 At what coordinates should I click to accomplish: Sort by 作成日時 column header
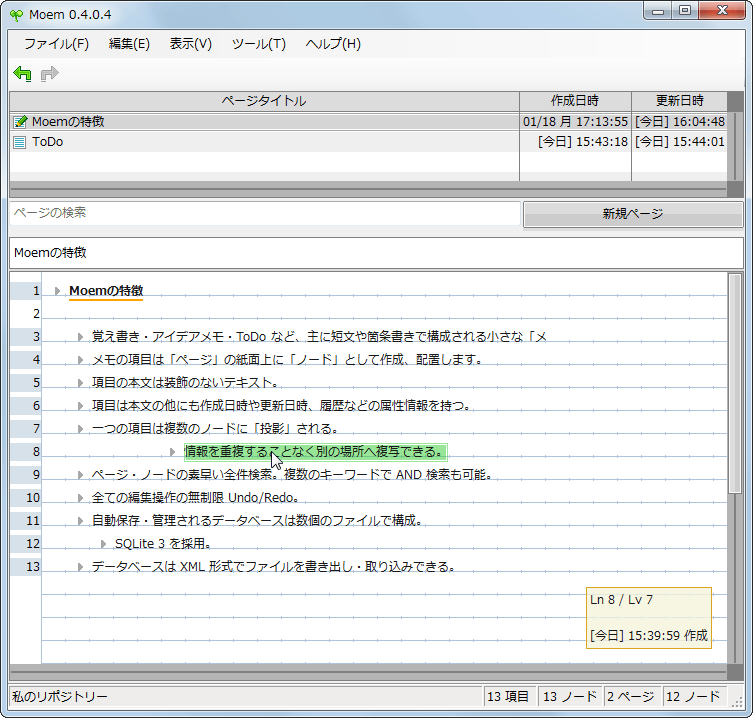click(575, 101)
